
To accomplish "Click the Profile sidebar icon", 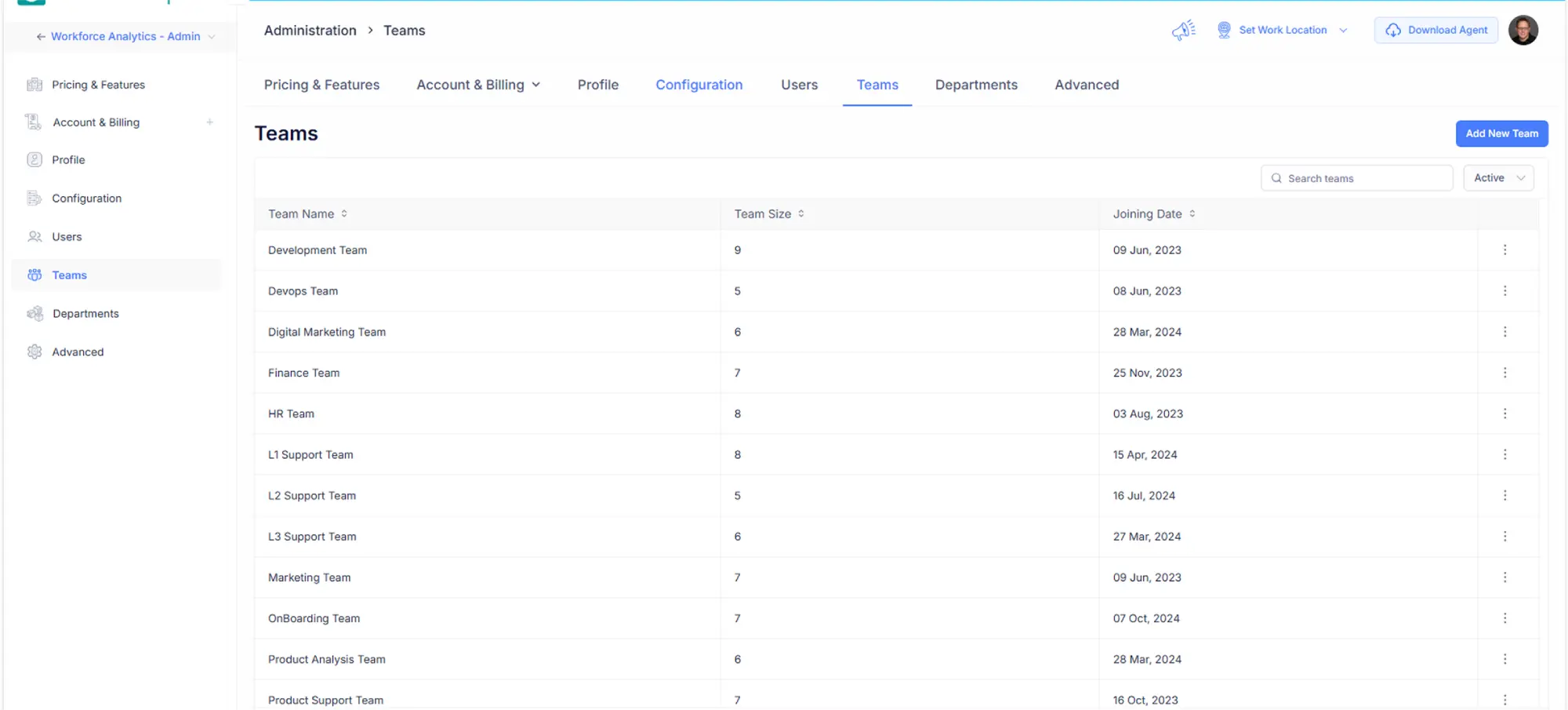I will coord(34,159).
